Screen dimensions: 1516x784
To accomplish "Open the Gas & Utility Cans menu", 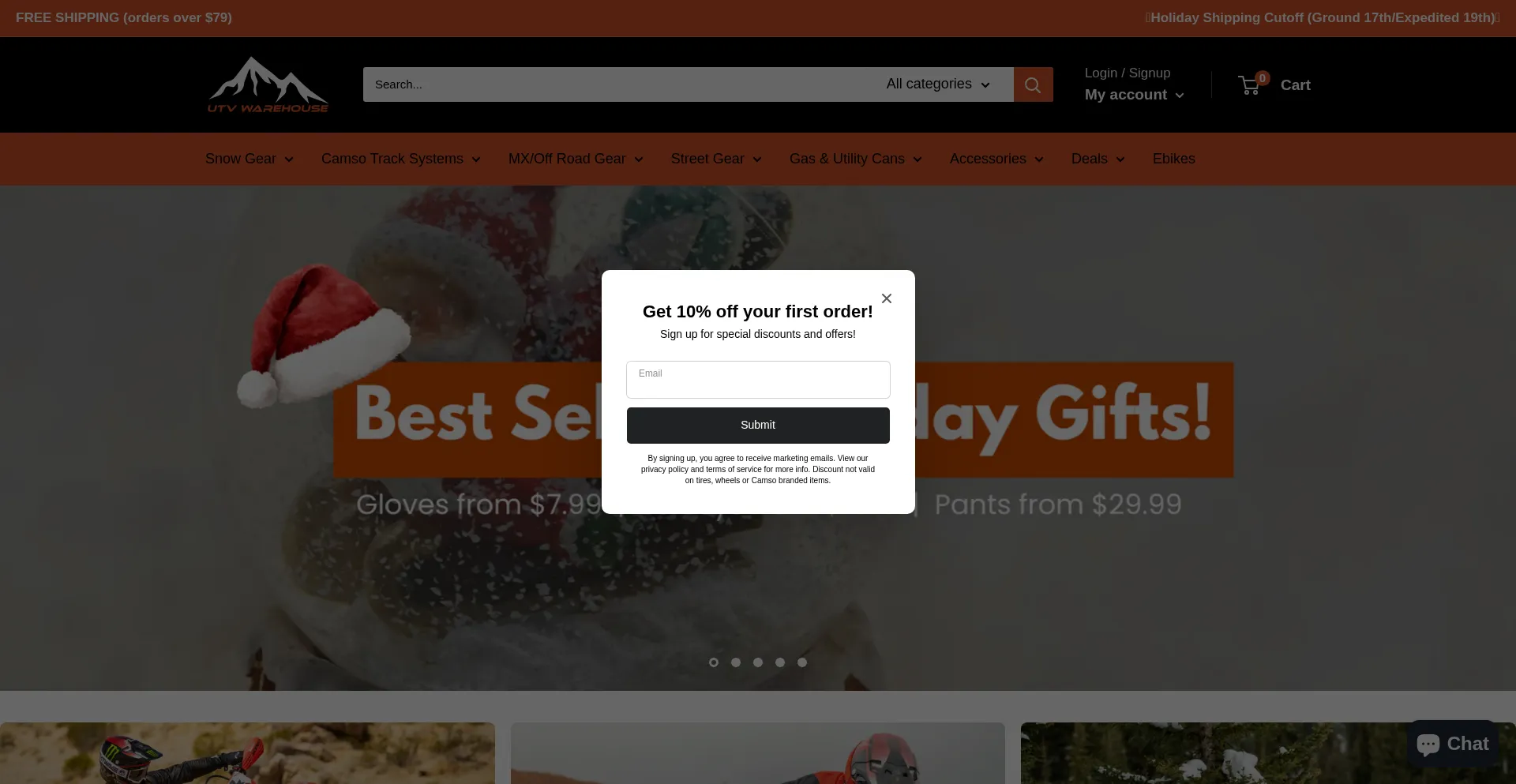I will click(x=856, y=159).
